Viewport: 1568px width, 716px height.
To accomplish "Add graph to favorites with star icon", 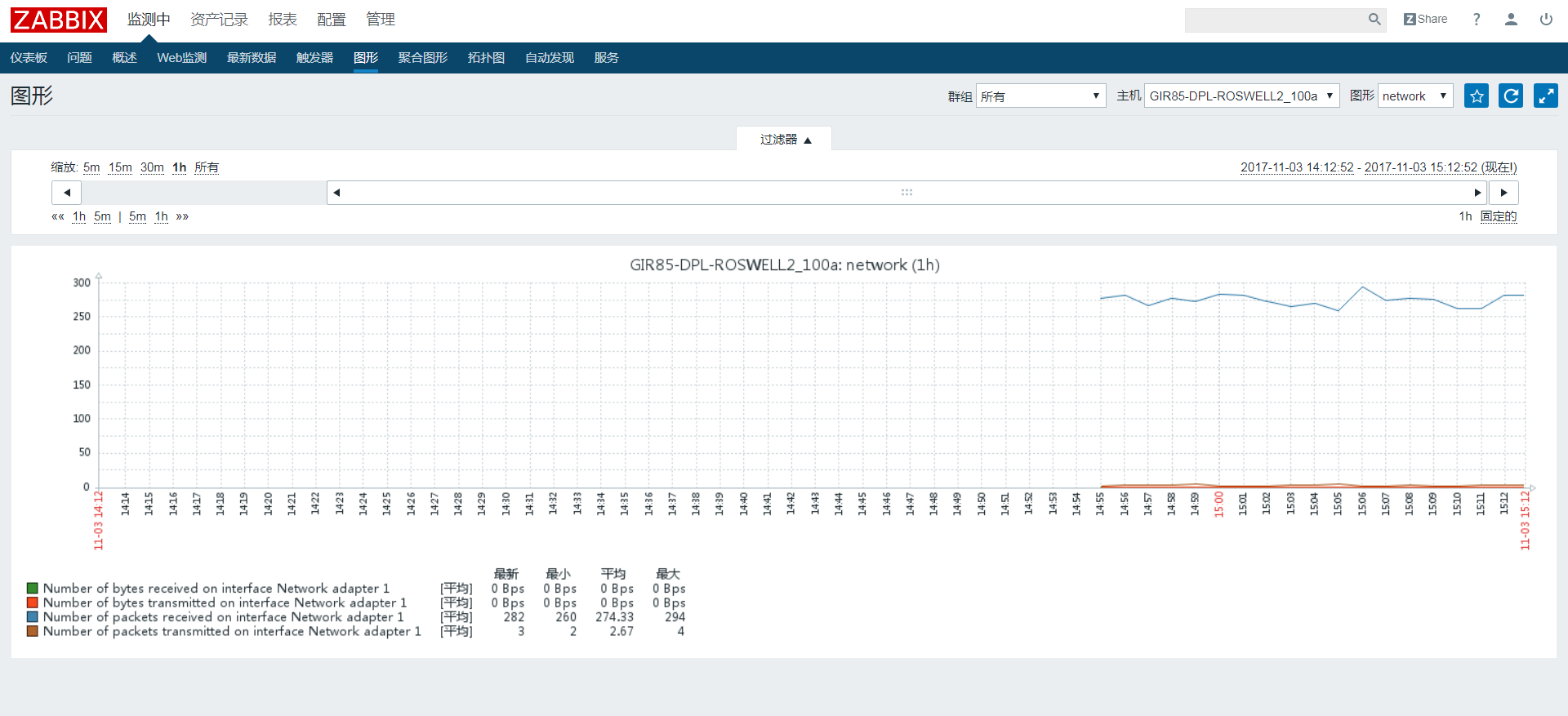I will [1476, 96].
